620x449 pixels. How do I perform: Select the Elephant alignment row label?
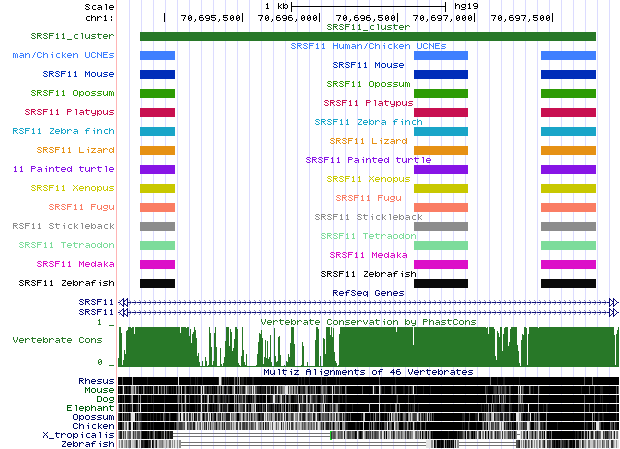(90, 408)
